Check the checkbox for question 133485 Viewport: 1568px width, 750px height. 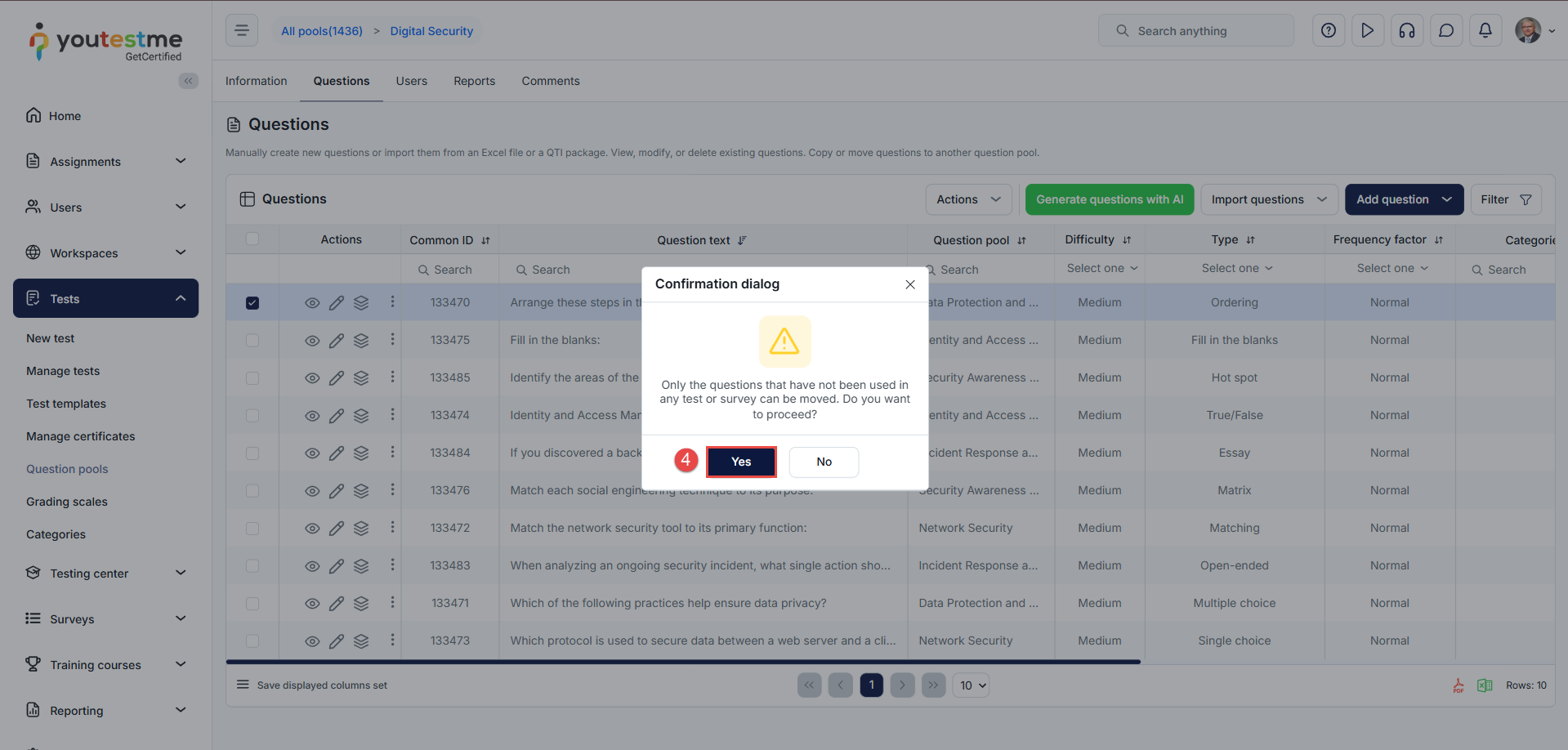(252, 378)
